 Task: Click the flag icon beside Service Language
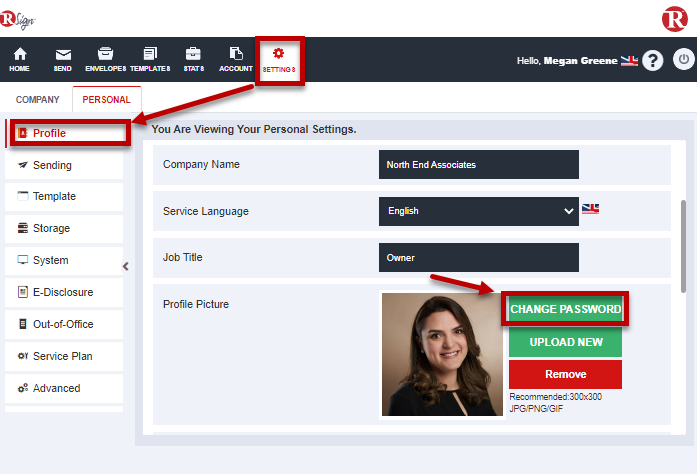pyautogui.click(x=590, y=209)
